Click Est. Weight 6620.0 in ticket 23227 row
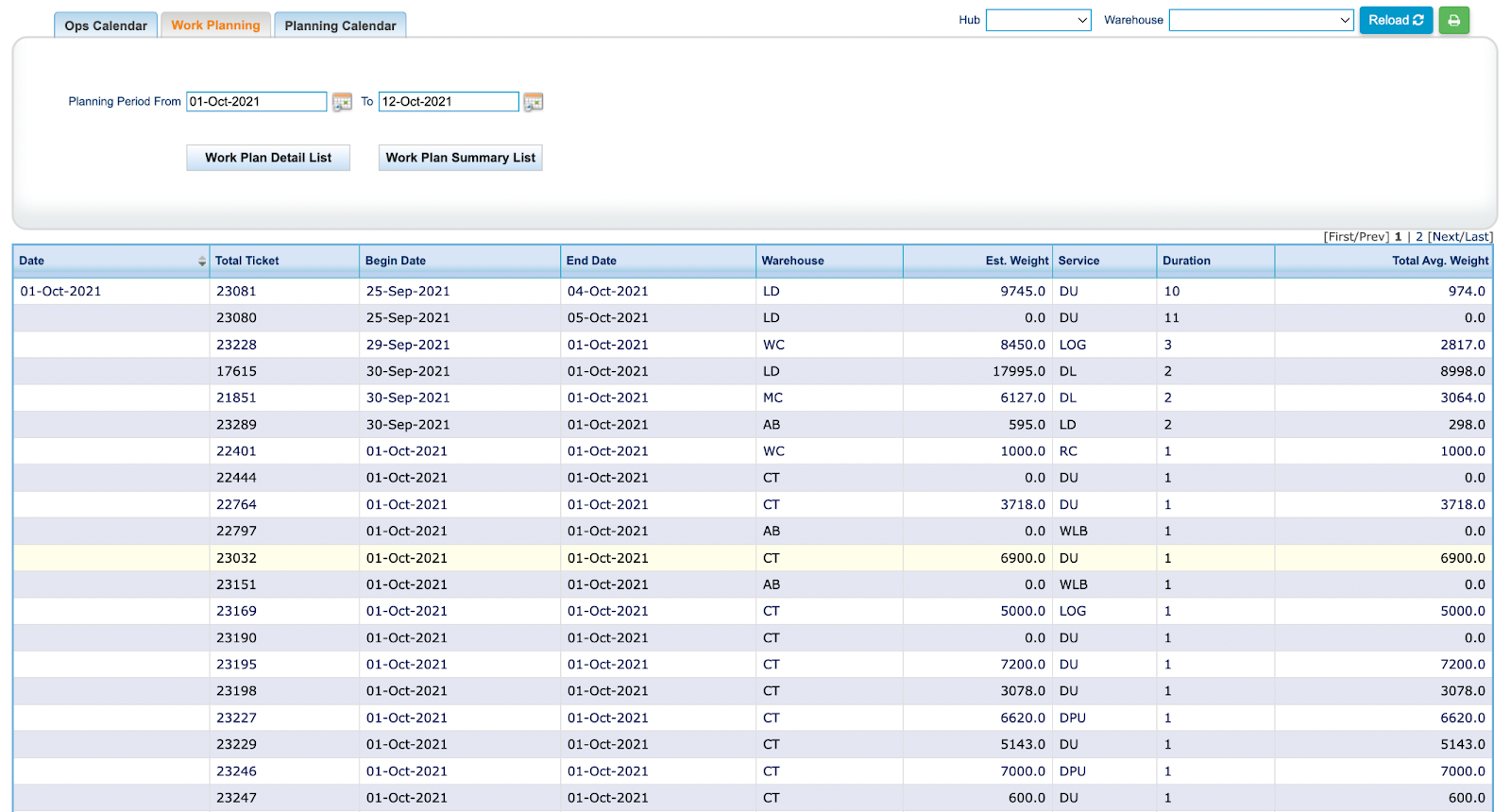This screenshot has width=1511, height=812. tap(1023, 719)
